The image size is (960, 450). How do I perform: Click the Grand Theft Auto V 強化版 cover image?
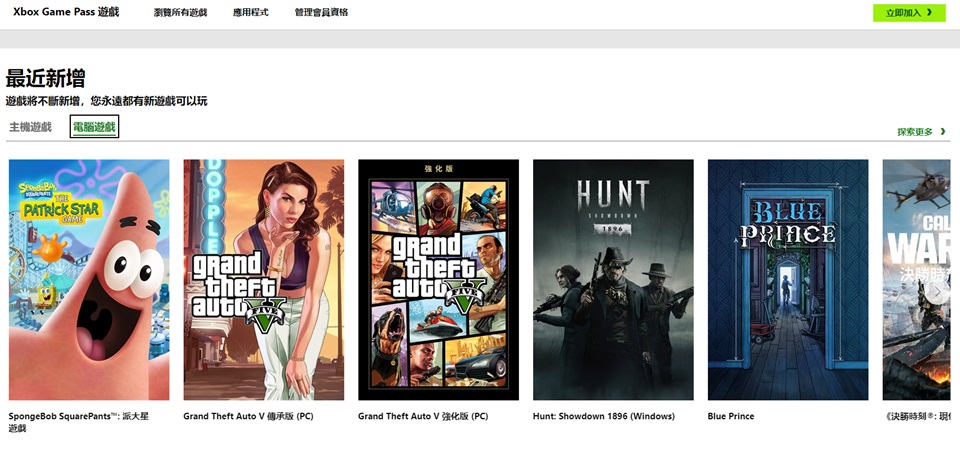438,280
